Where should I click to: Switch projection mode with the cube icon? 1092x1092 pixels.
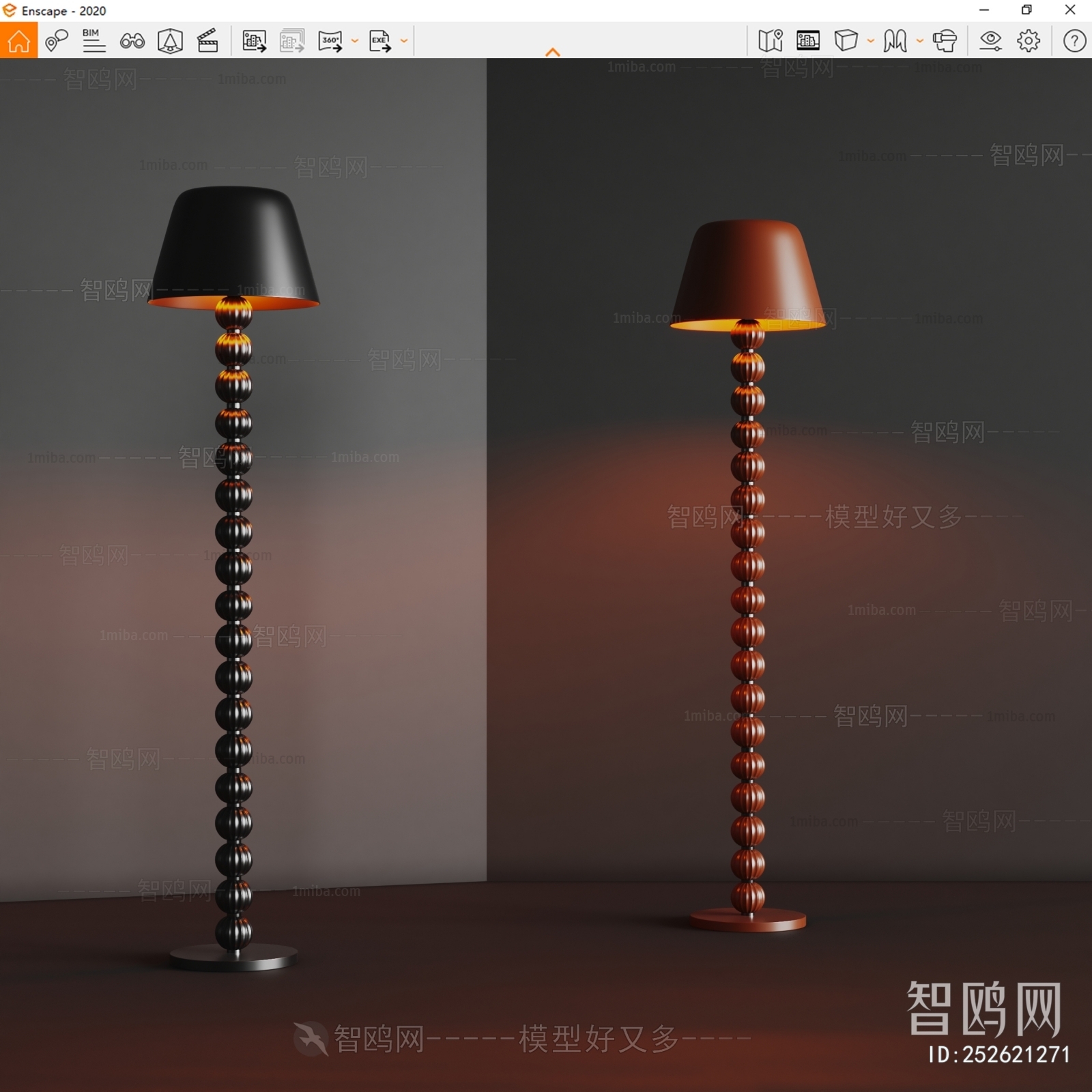click(x=846, y=41)
